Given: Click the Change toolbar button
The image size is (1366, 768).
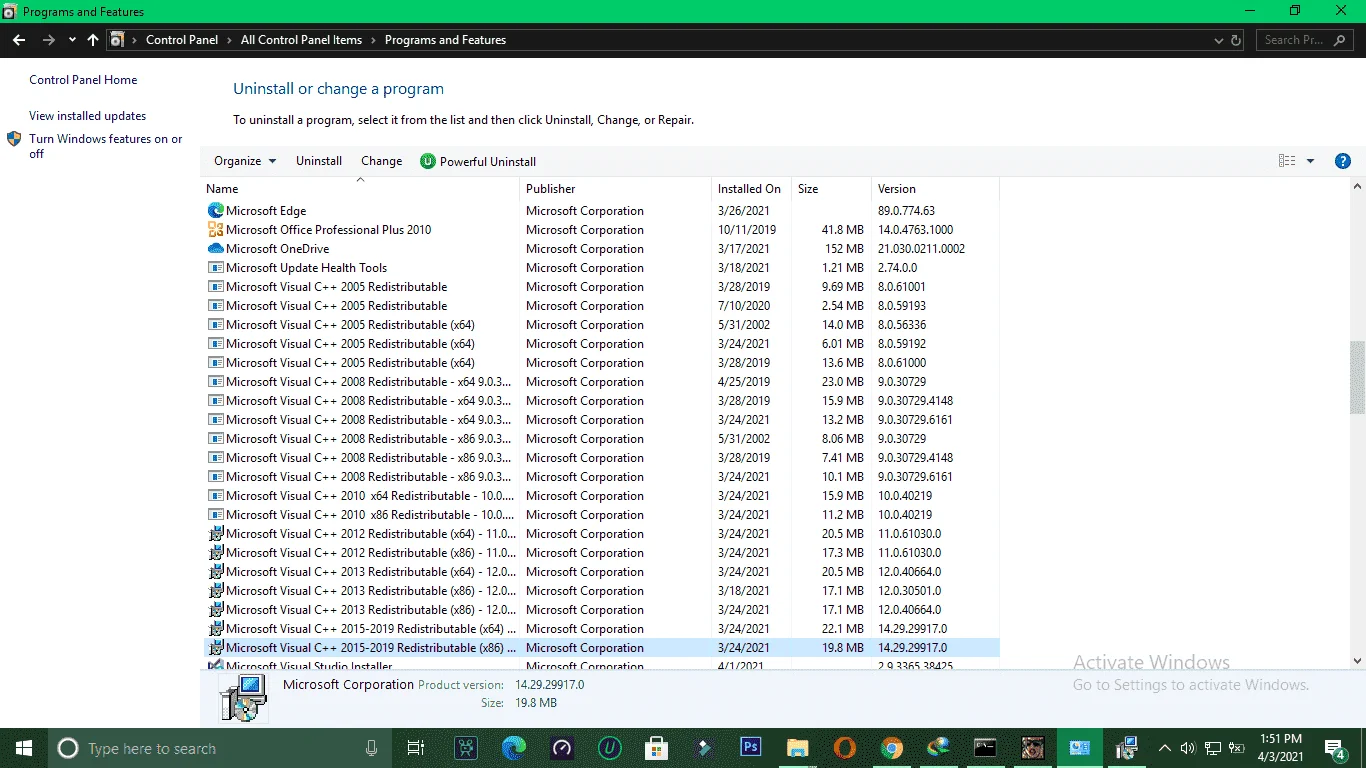Looking at the screenshot, I should [x=381, y=161].
